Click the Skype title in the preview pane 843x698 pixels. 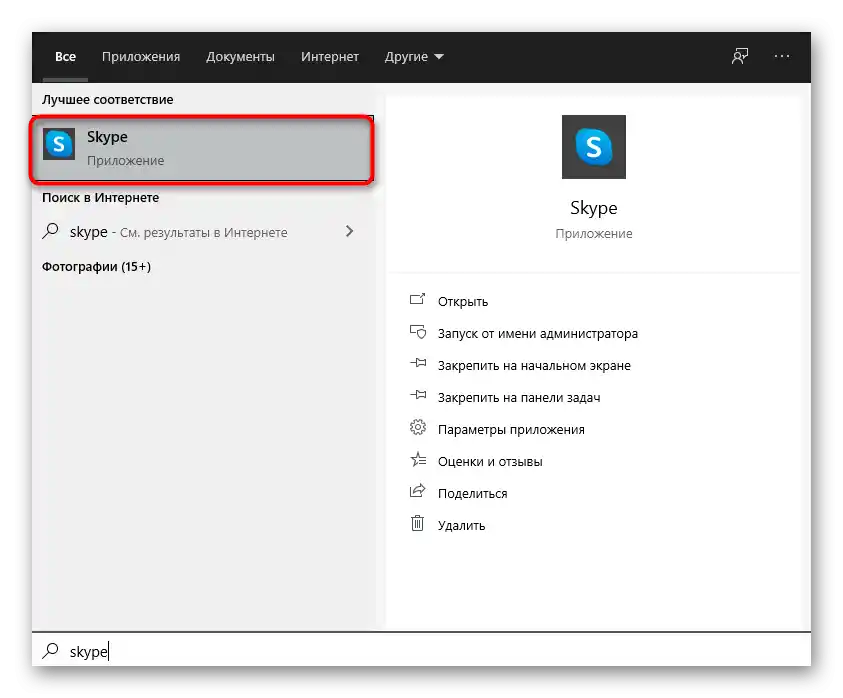(594, 208)
